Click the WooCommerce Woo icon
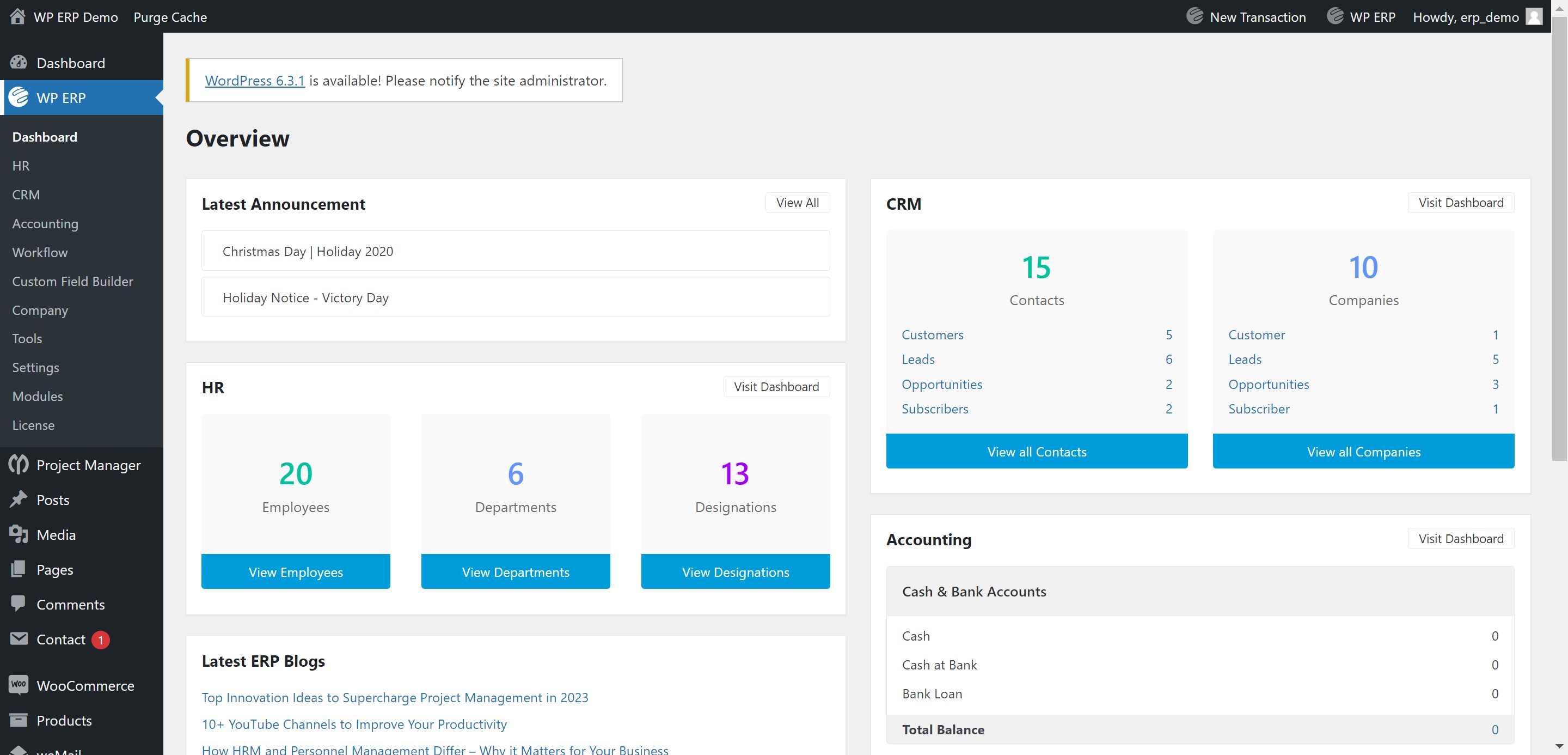The height and width of the screenshot is (755, 1568). (19, 684)
